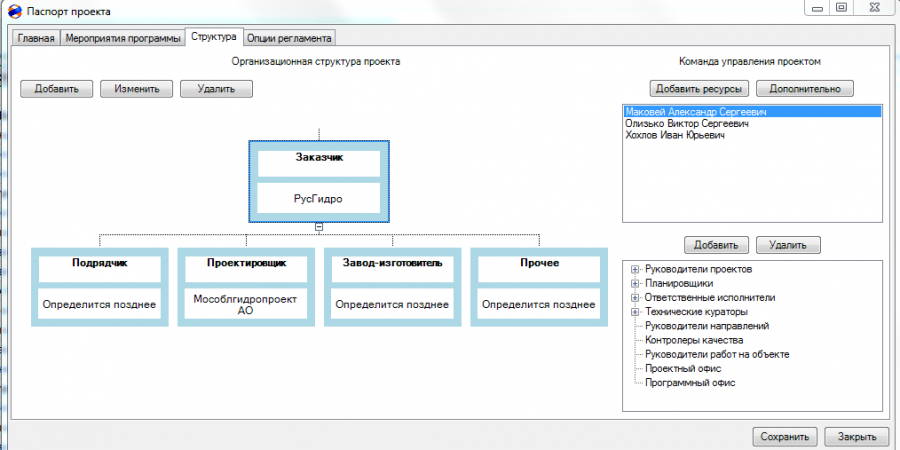Click Удалить above the organization chart
900x450 pixels.
[x=216, y=89]
